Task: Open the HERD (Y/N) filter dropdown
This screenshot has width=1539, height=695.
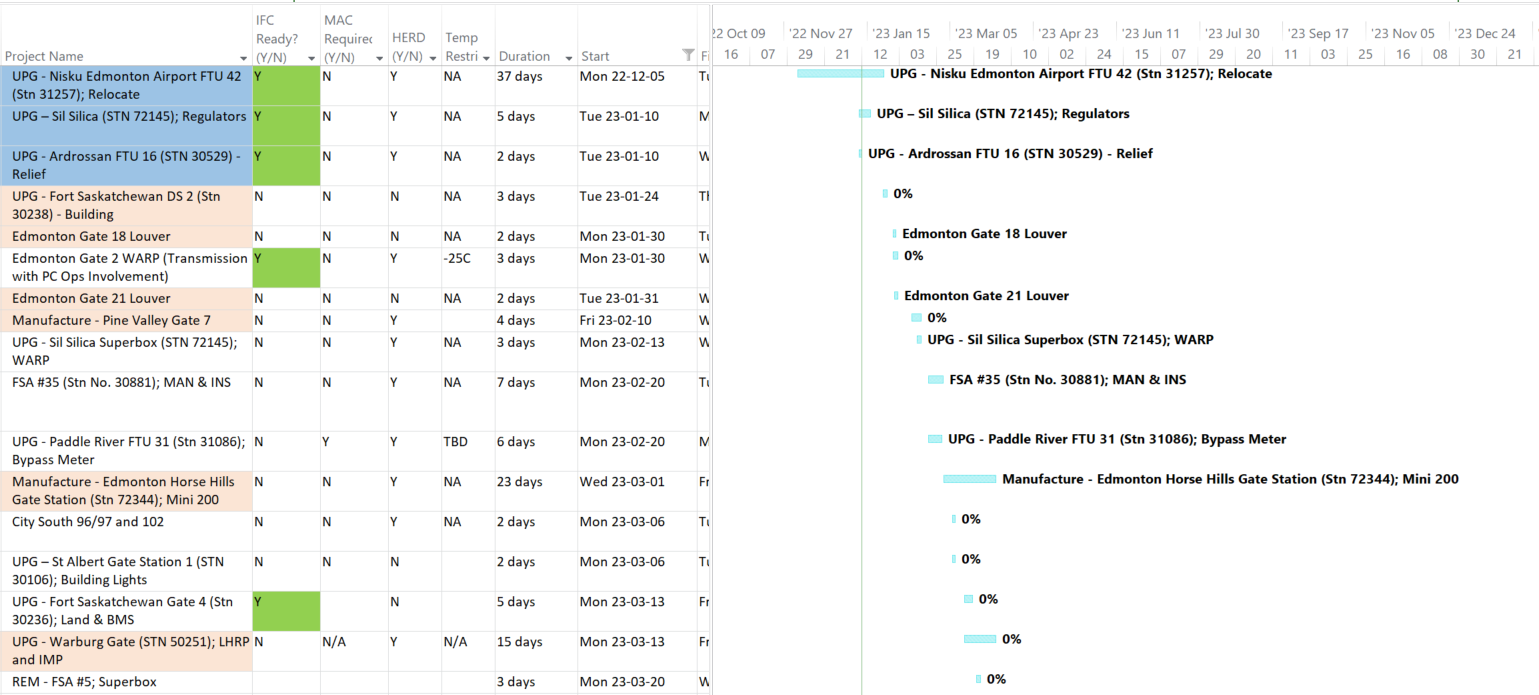Action: coord(431,57)
